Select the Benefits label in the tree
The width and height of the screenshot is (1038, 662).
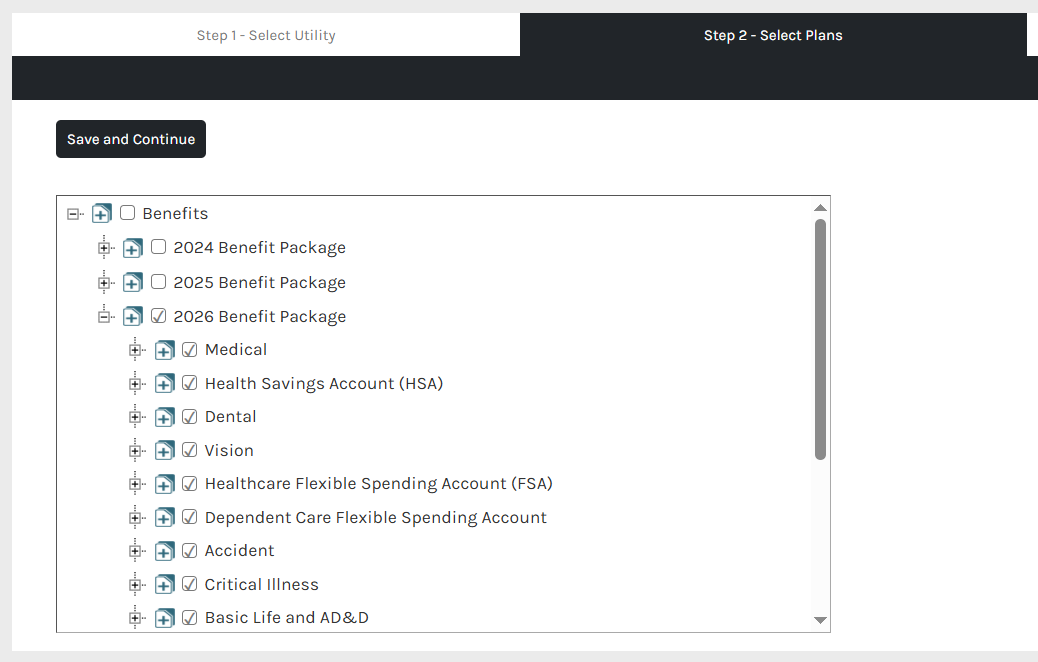[175, 213]
